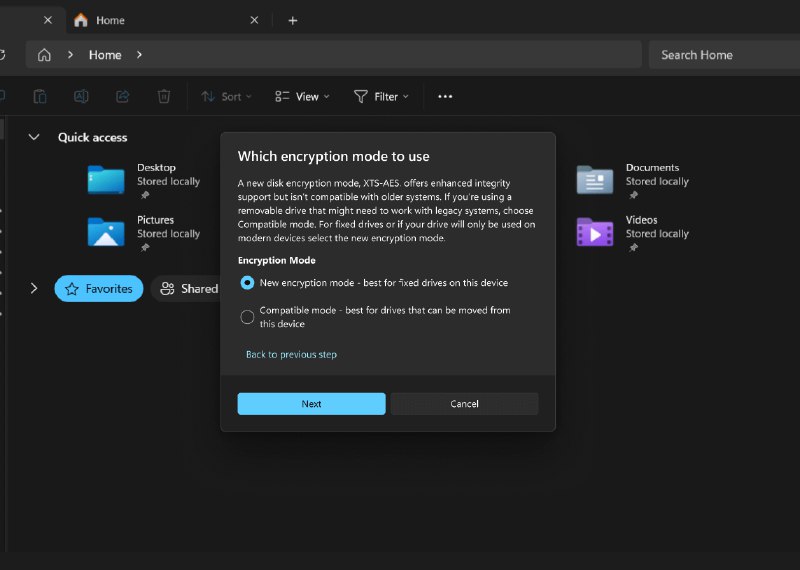Click the Delete trash can icon
This screenshot has width=800, height=570.
point(164,96)
